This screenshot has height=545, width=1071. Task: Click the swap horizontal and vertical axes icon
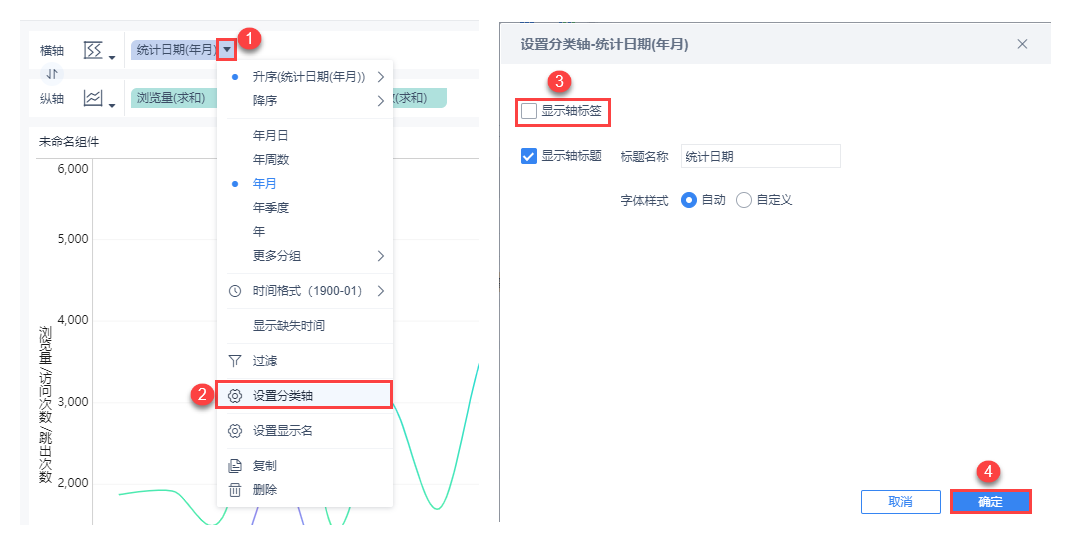[53, 74]
